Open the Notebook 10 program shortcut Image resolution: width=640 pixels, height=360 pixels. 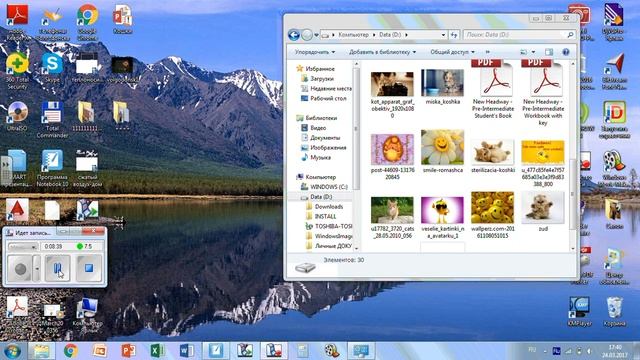(x=52, y=167)
